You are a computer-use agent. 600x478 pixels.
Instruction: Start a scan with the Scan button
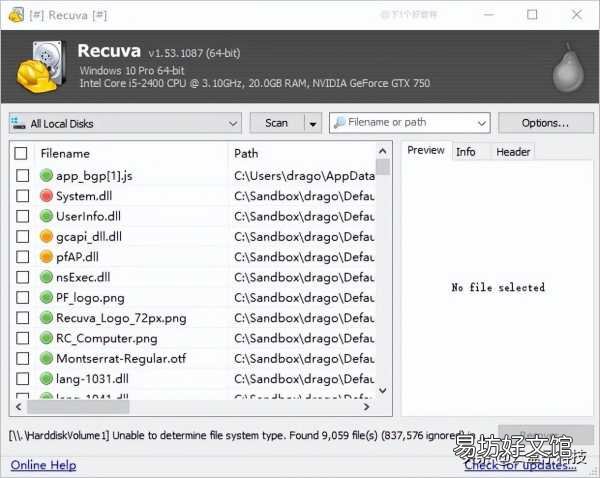pos(277,123)
